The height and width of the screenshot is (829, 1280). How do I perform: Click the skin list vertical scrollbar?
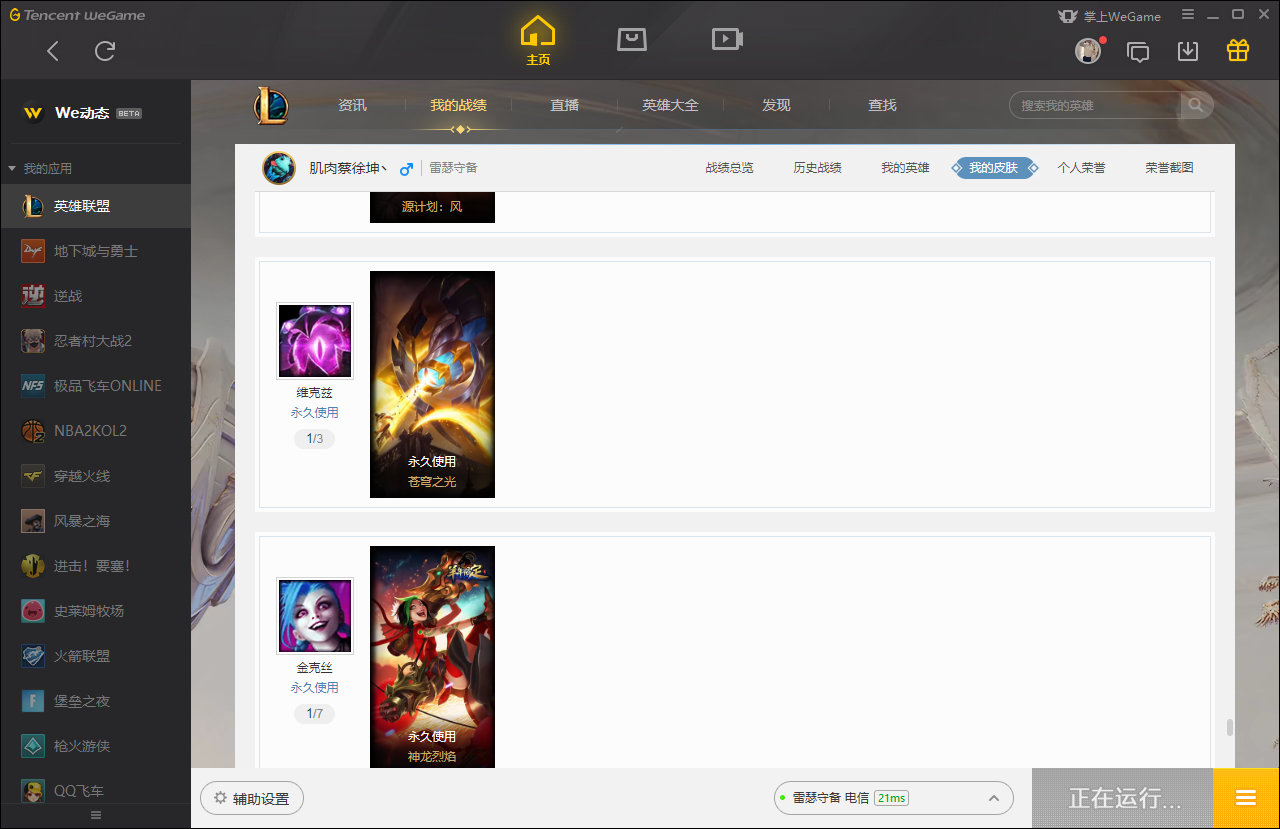(1230, 728)
